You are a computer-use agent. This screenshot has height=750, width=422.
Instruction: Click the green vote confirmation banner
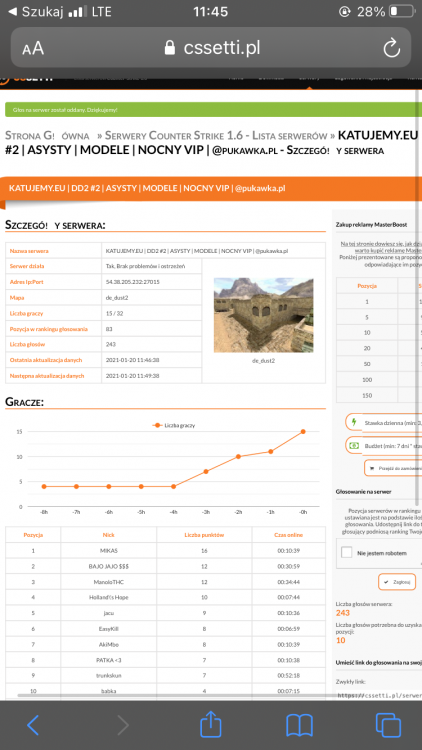tap(211, 110)
